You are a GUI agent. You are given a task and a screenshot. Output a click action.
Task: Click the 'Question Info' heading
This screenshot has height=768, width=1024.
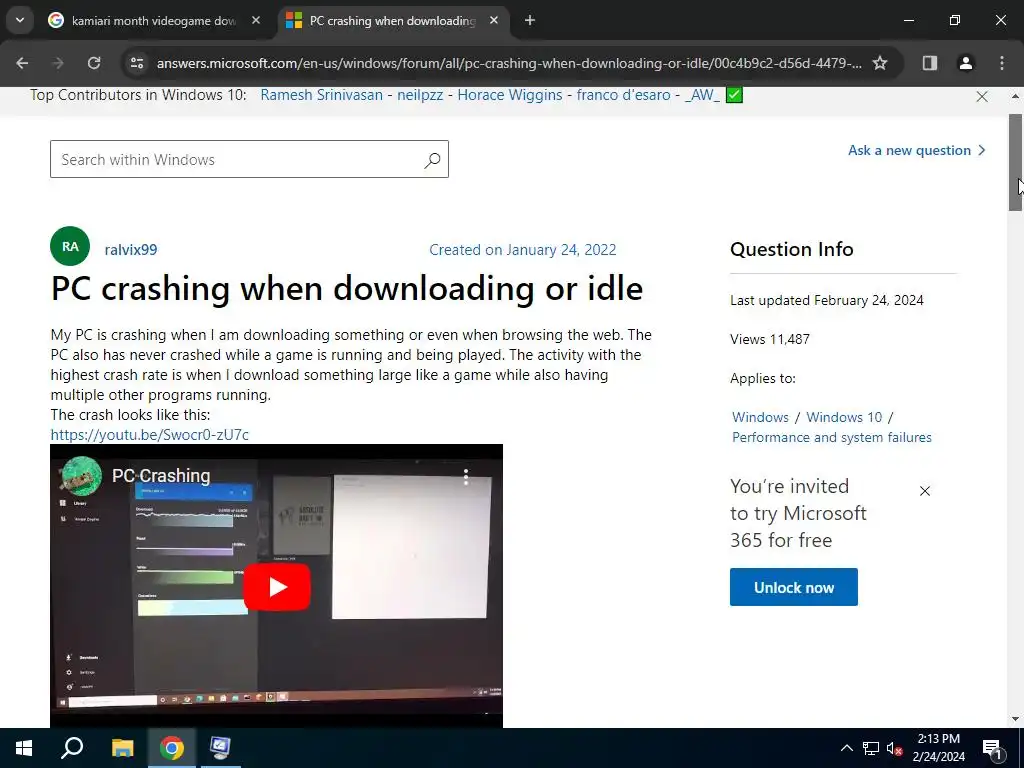coord(792,249)
